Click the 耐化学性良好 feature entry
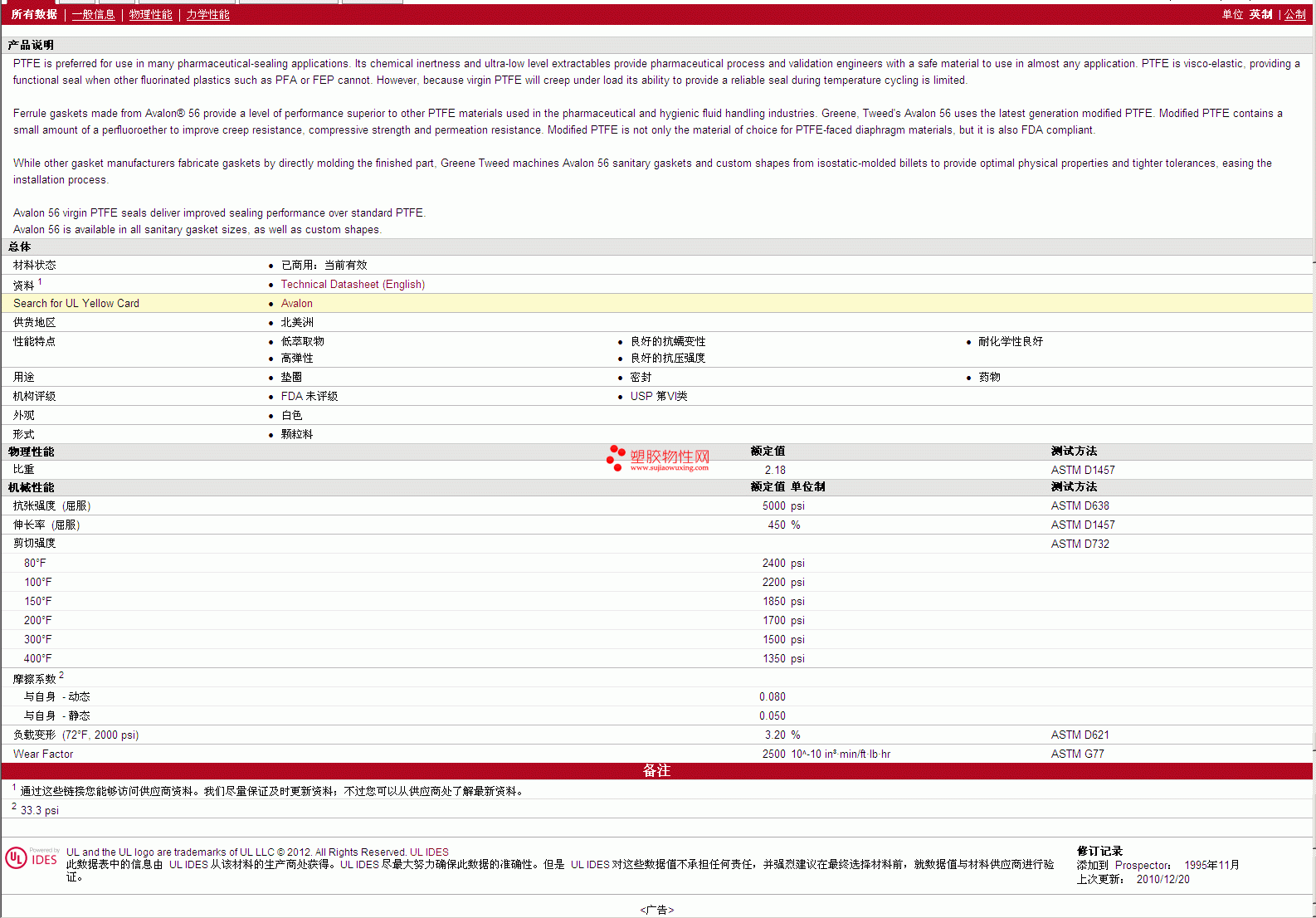Screen dimensions: 1316x918 tap(1011, 341)
